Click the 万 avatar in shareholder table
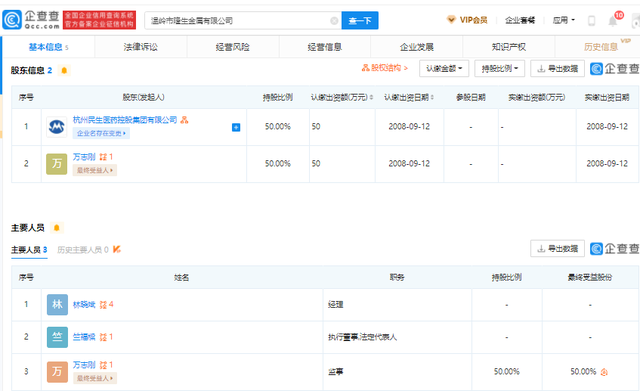 56,164
